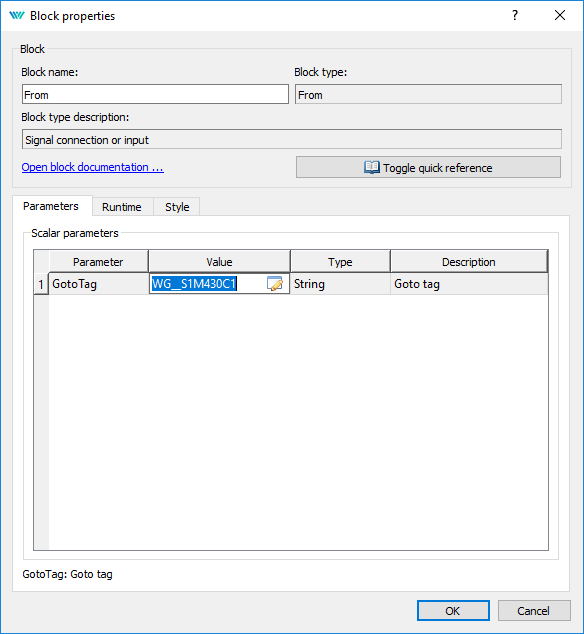The width and height of the screenshot is (584, 634).
Task: Select row 1 header in parameters table
Action: coord(41,284)
